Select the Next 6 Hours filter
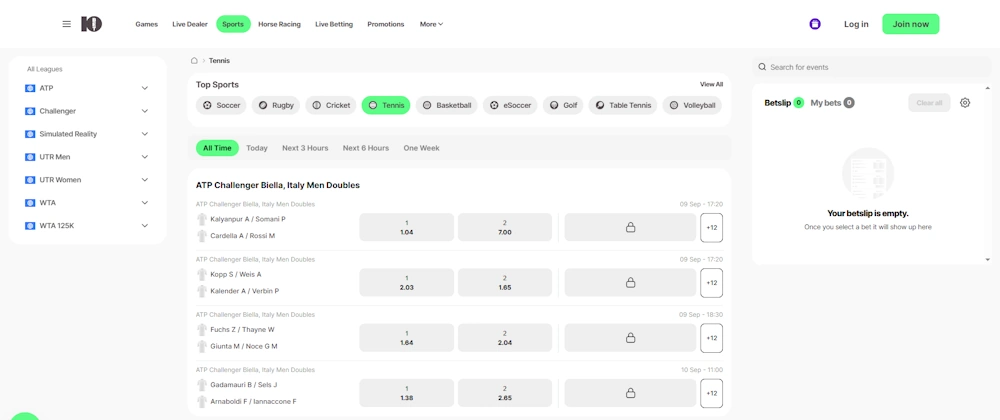Viewport: 1000px width, 420px height. point(366,148)
